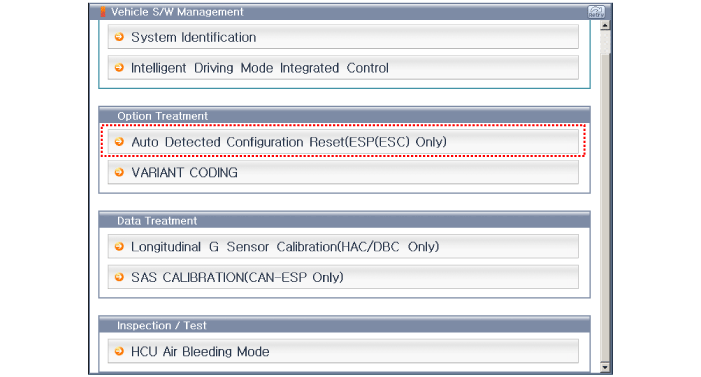
Task: Click orange arrow icon beside System Identification
Action: [119, 37]
